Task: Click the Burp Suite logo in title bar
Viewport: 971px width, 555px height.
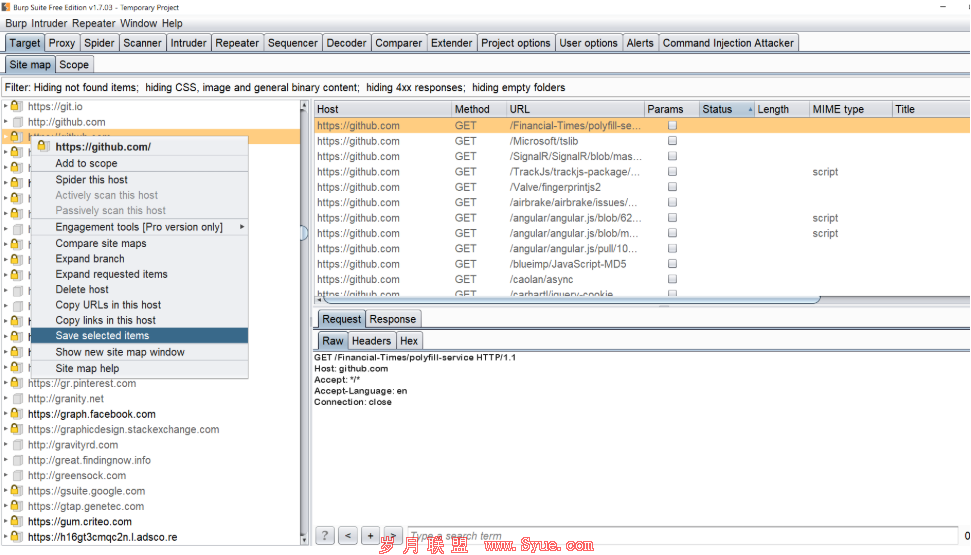Action: point(6,7)
